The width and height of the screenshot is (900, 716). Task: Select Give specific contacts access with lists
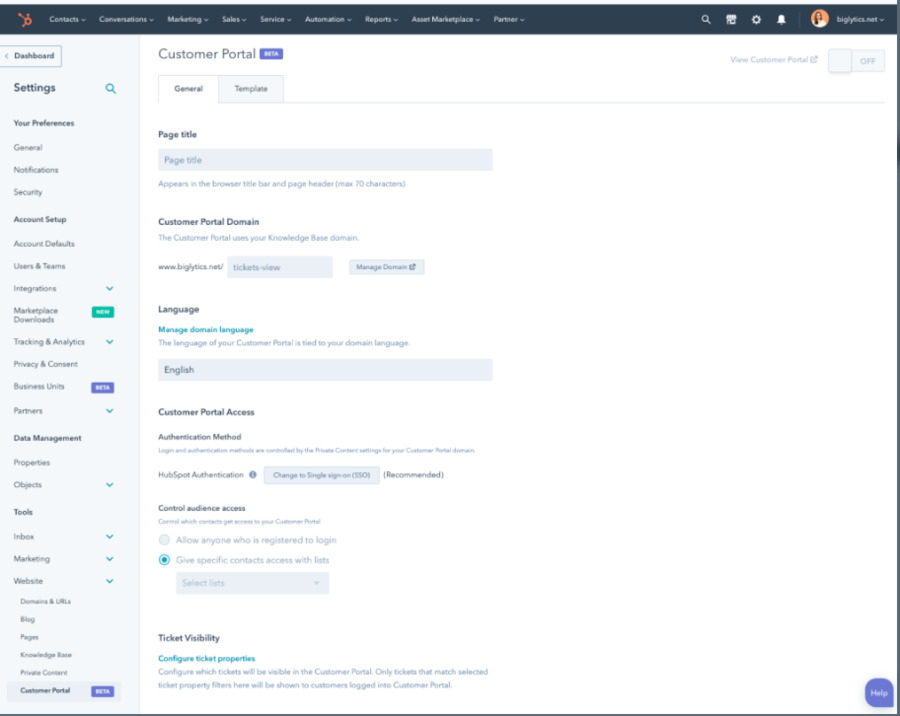point(164,560)
